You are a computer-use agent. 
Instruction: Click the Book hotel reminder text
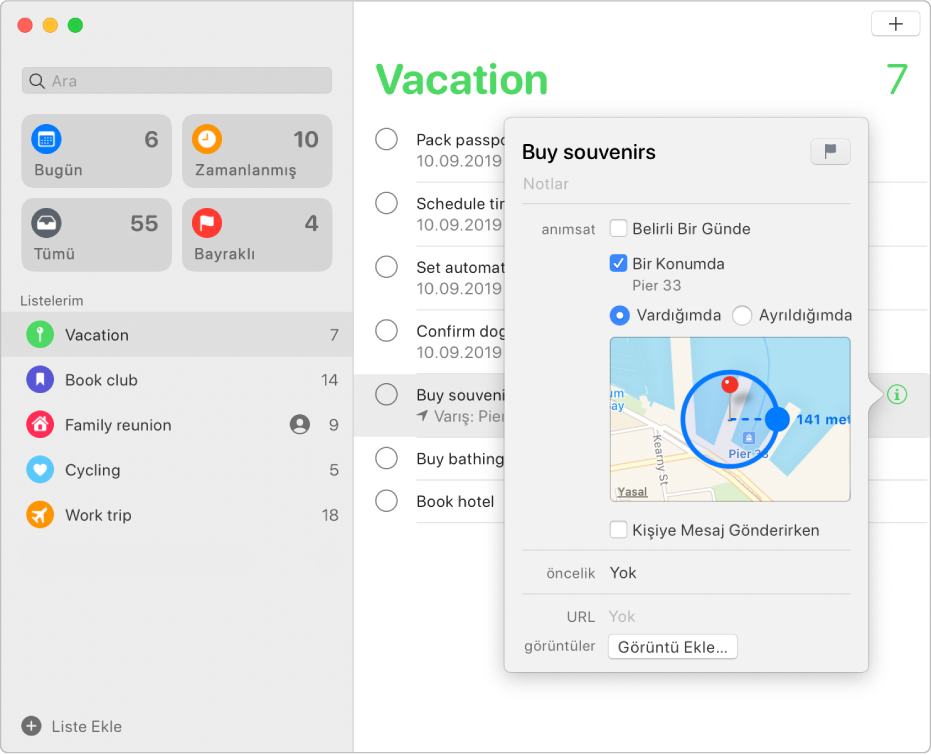(x=455, y=502)
